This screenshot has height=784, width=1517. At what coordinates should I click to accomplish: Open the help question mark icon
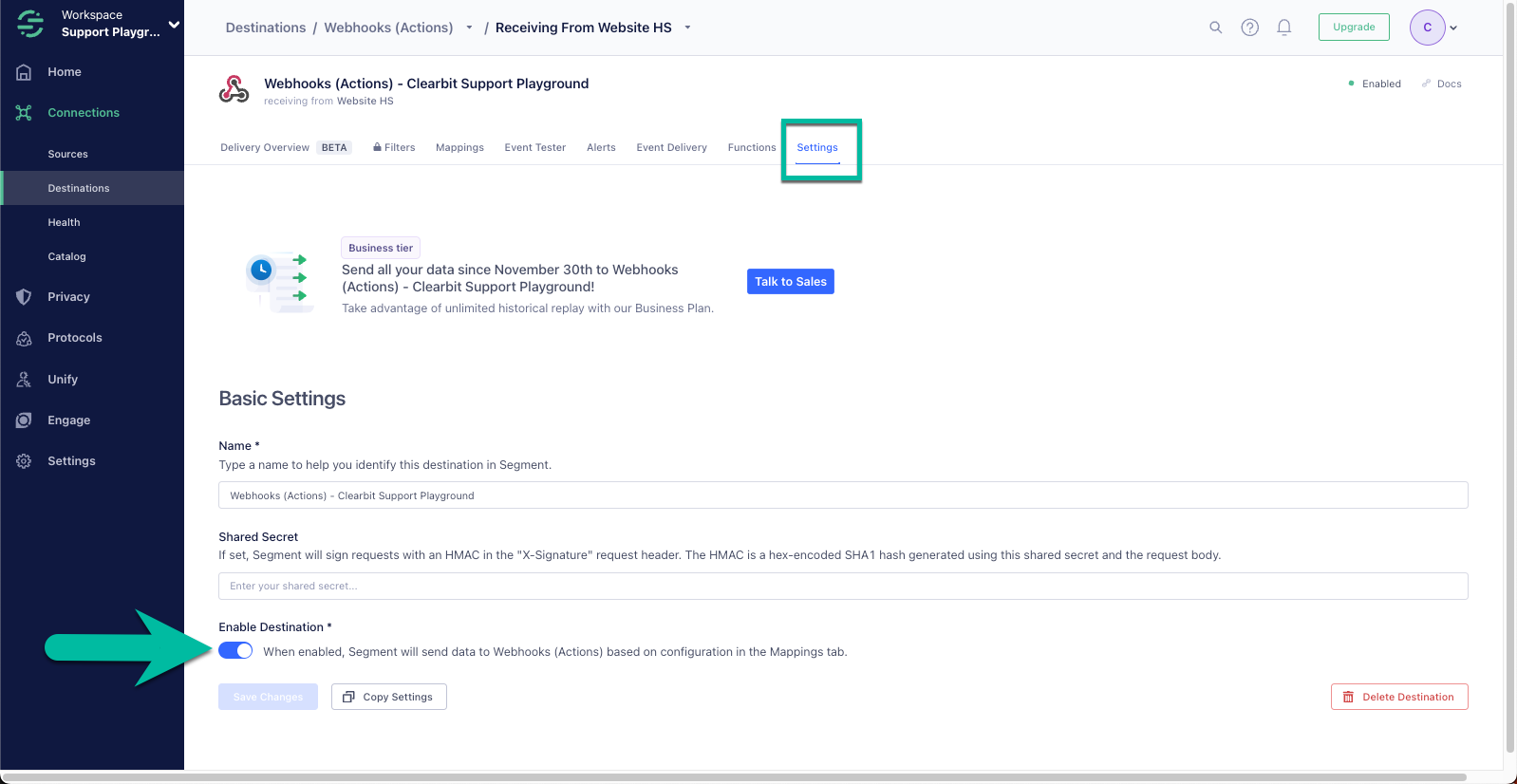[x=1250, y=28]
